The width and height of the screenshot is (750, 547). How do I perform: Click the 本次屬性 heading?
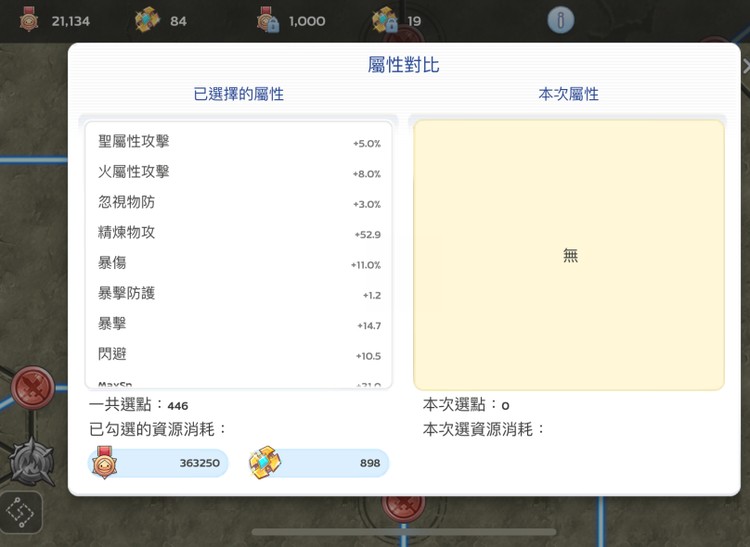pyautogui.click(x=568, y=94)
